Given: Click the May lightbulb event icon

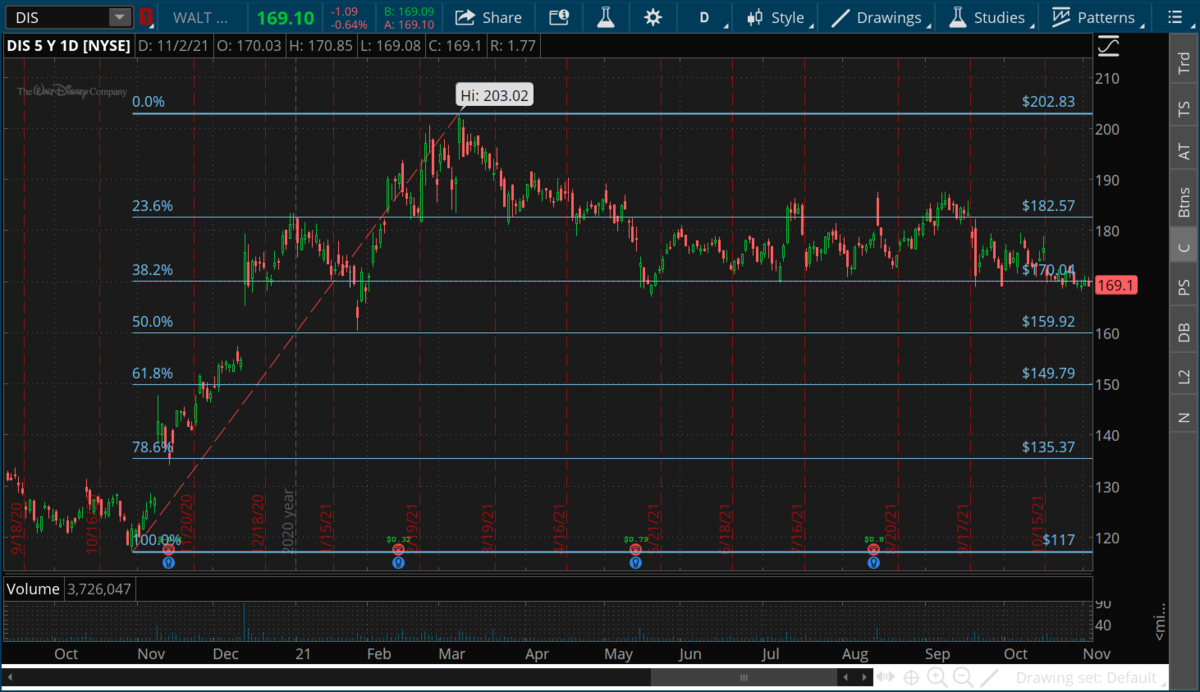Looking at the screenshot, I should pos(634,563).
